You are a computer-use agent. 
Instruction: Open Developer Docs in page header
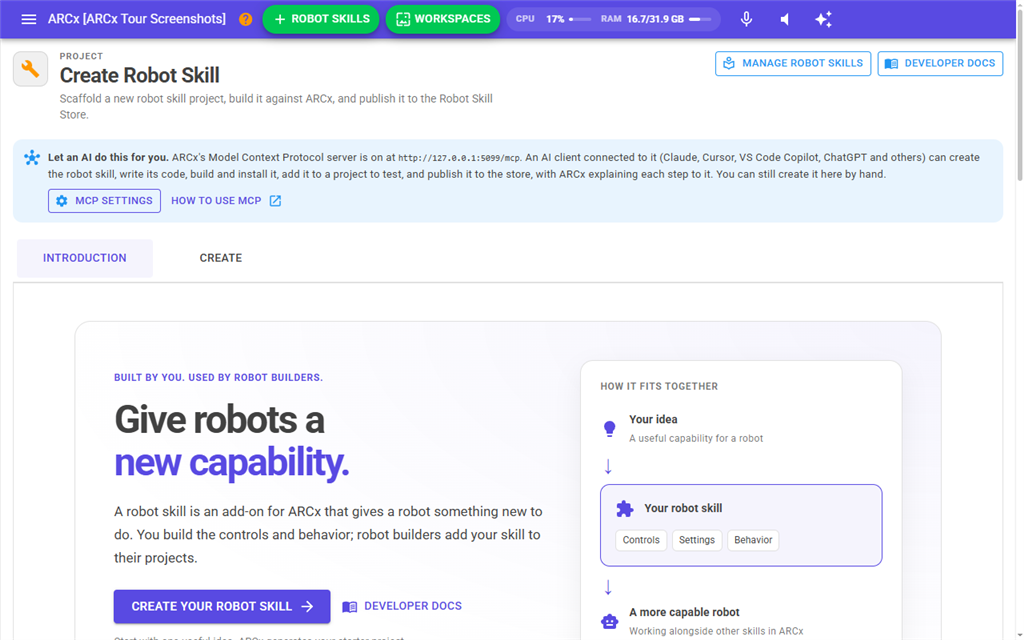coord(940,63)
